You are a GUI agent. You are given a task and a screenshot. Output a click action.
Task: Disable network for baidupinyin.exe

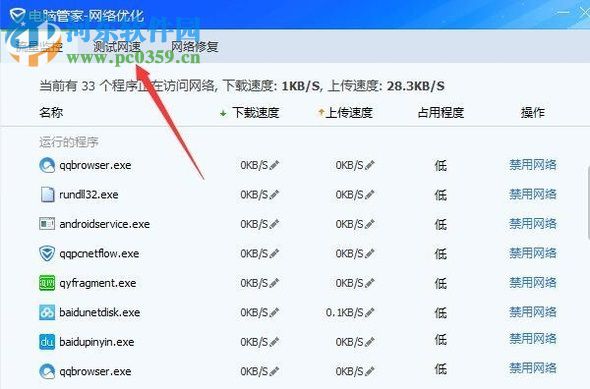pyautogui.click(x=532, y=339)
